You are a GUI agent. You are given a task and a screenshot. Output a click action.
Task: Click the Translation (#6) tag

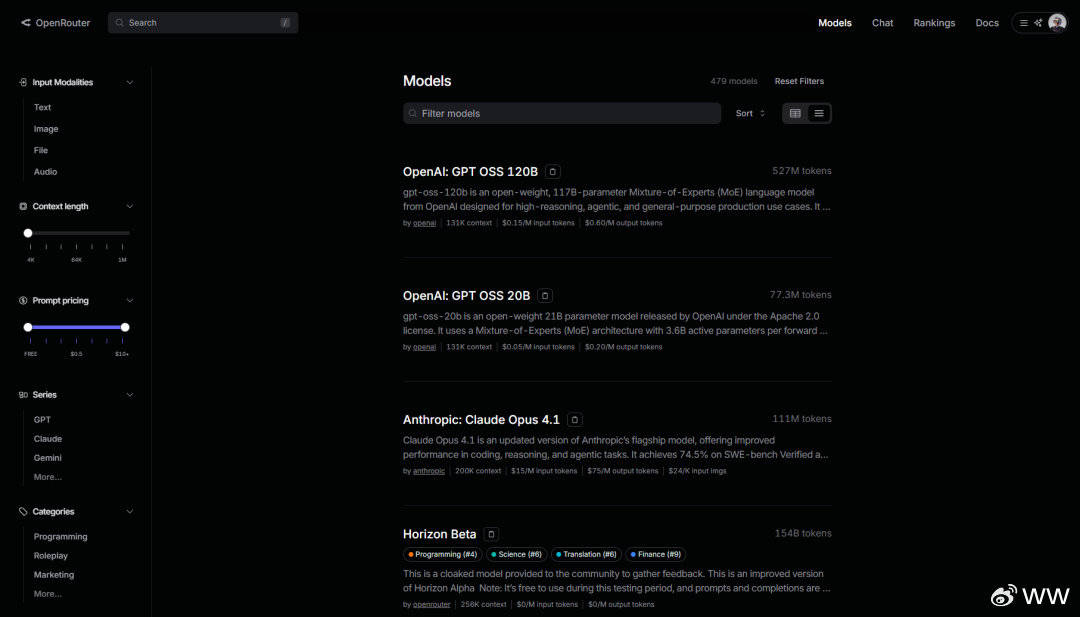(x=586, y=554)
